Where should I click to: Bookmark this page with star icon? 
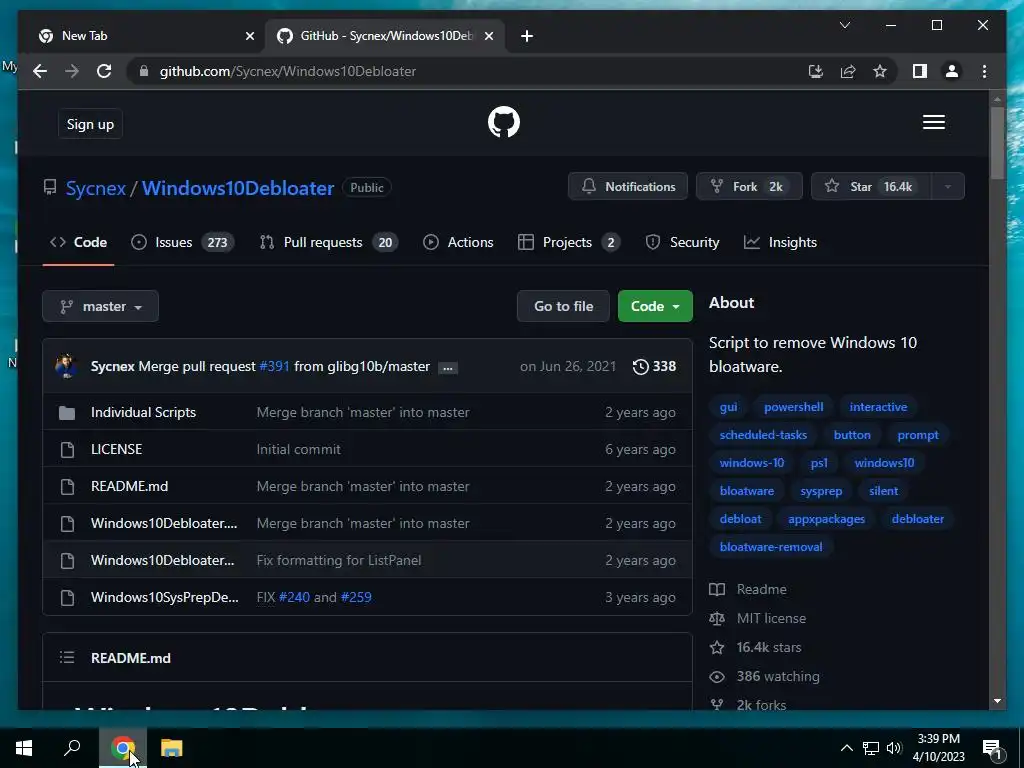click(880, 71)
